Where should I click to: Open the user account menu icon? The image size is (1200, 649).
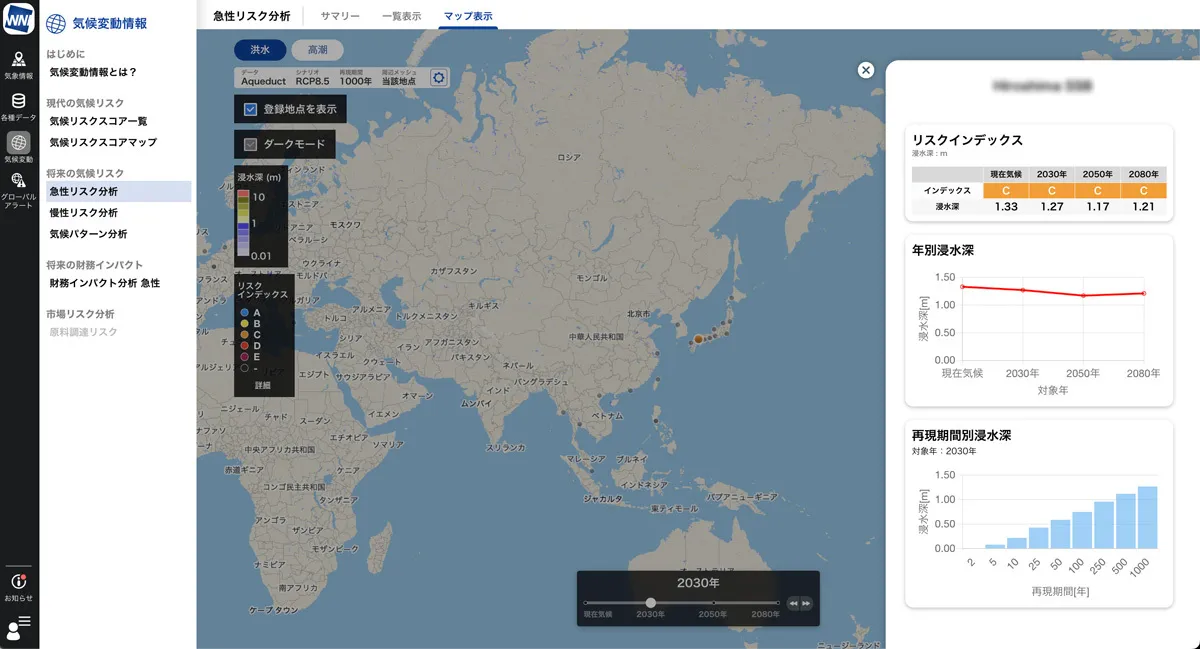pos(18,627)
